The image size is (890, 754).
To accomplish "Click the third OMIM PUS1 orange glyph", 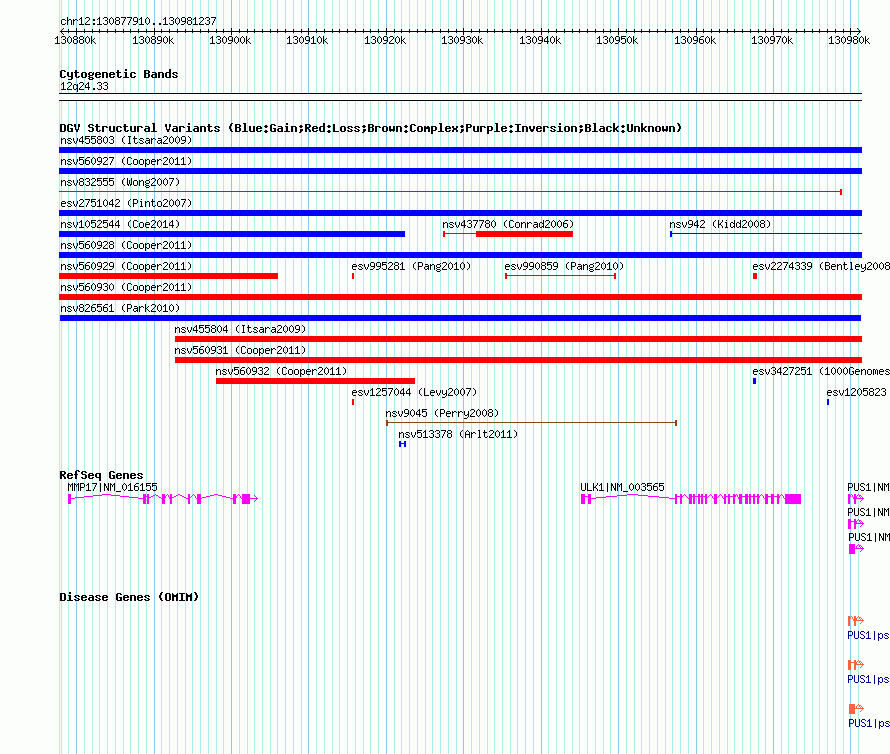I will (856, 709).
